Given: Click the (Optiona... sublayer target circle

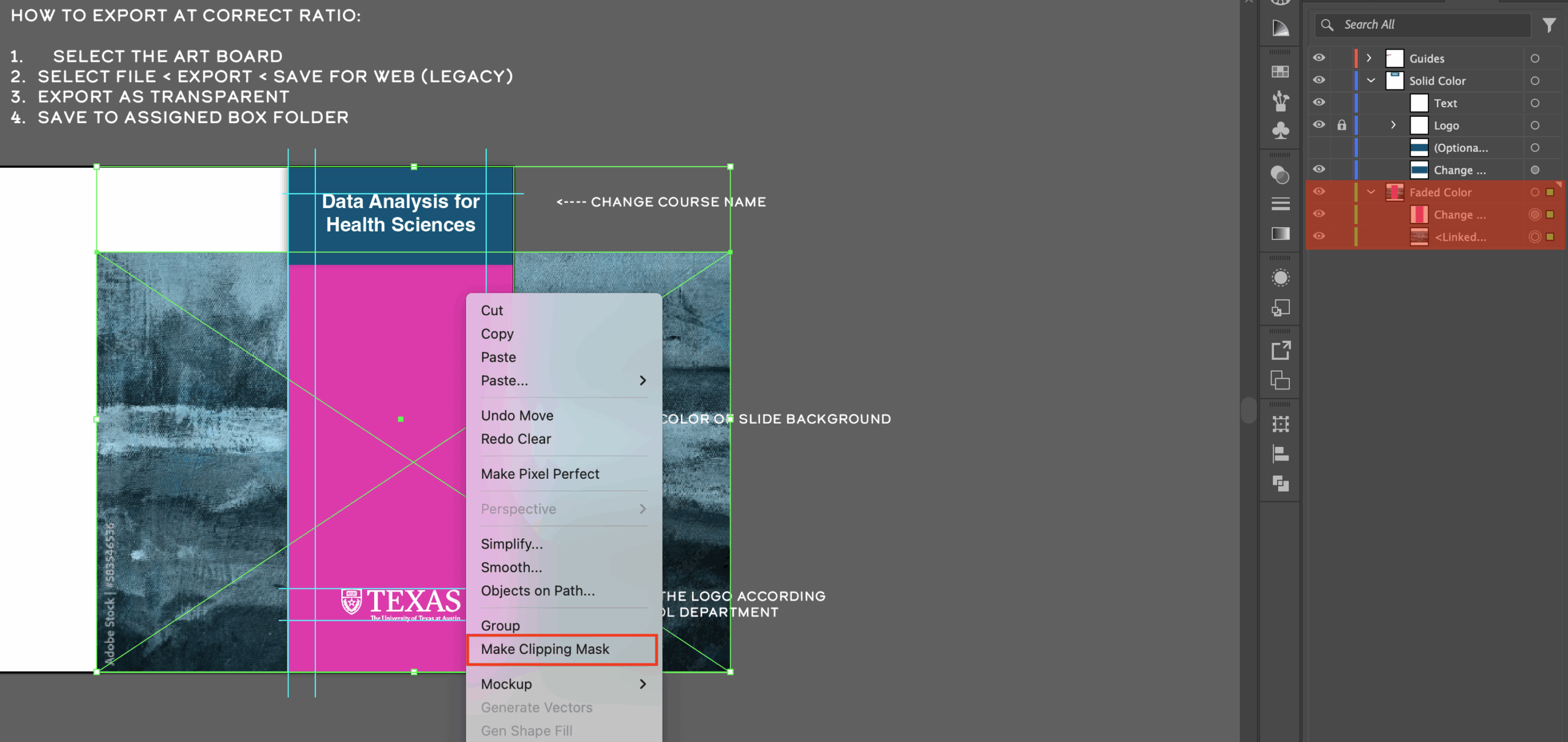Looking at the screenshot, I should 1534,148.
